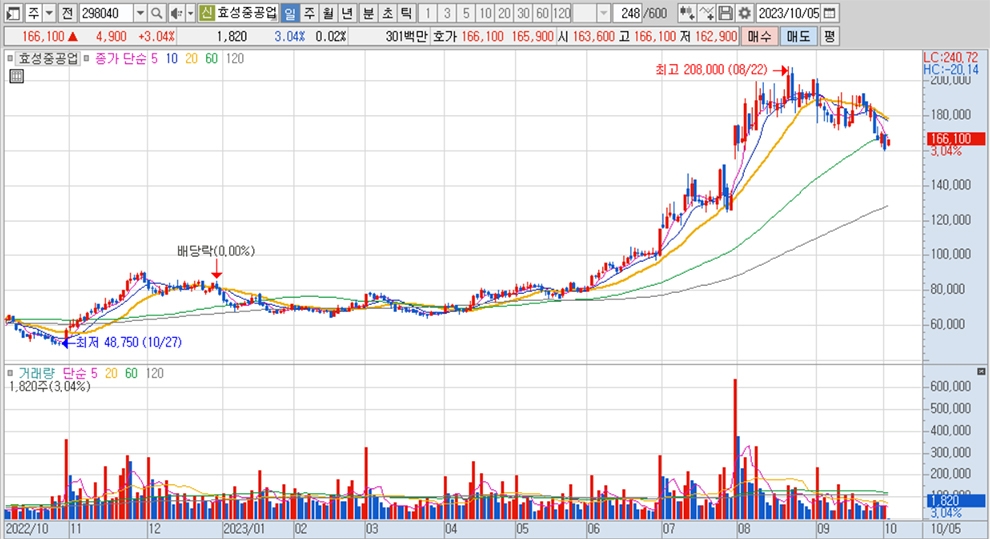Click the speaker sound alert icon
The width and height of the screenshot is (990, 539).
[177, 13]
